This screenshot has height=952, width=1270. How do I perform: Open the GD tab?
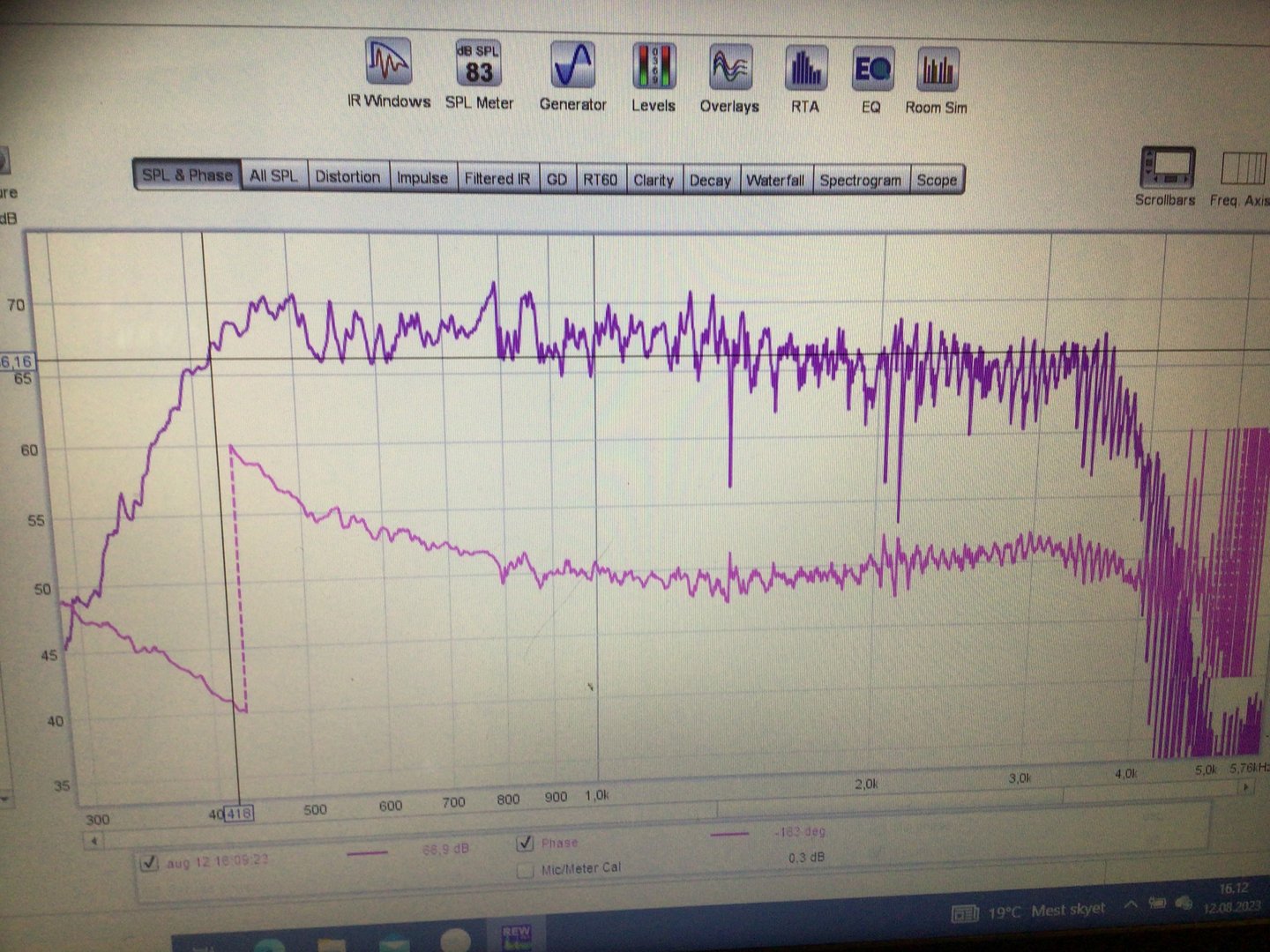[x=557, y=179]
